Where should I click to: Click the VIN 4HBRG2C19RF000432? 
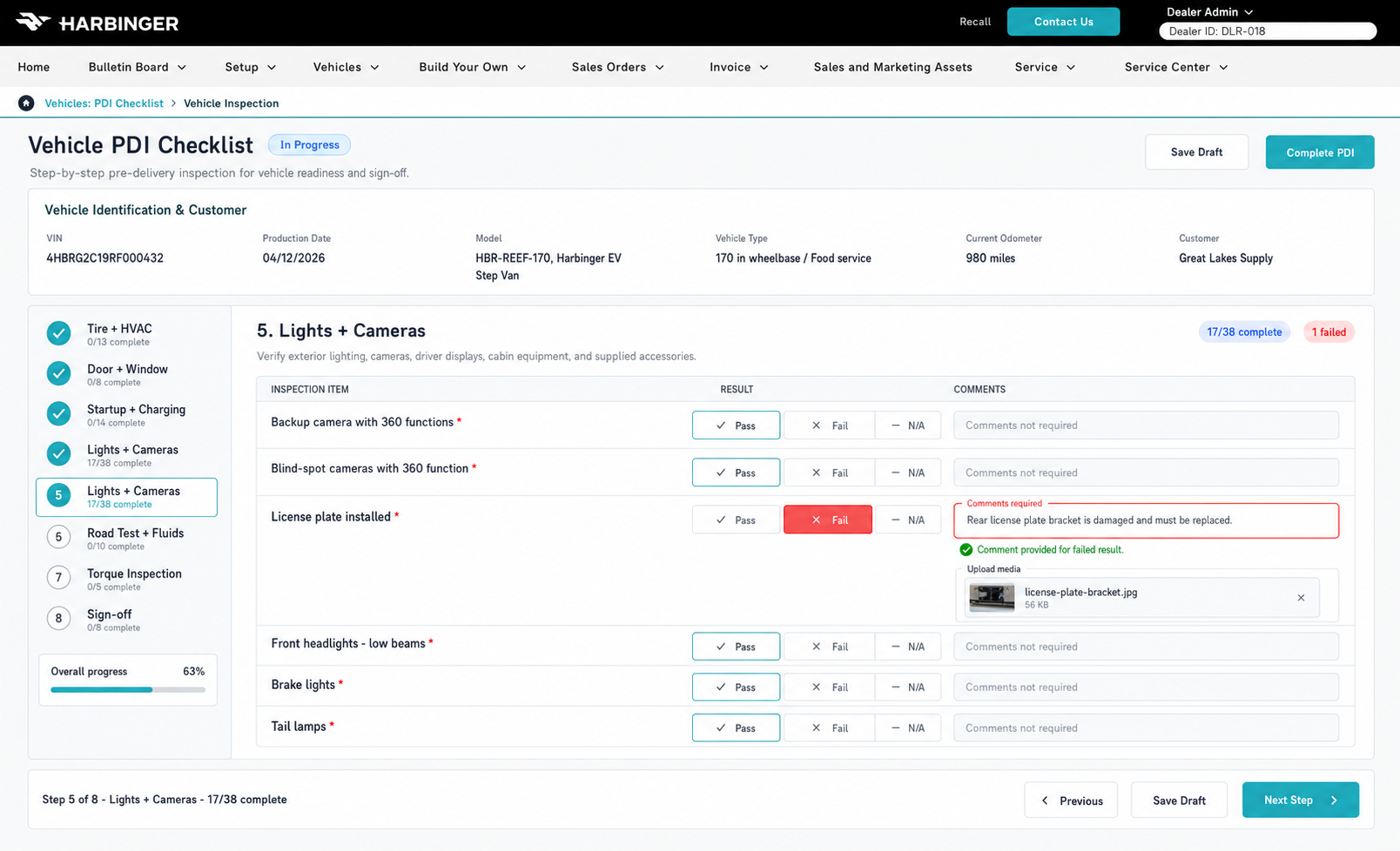[104, 258]
